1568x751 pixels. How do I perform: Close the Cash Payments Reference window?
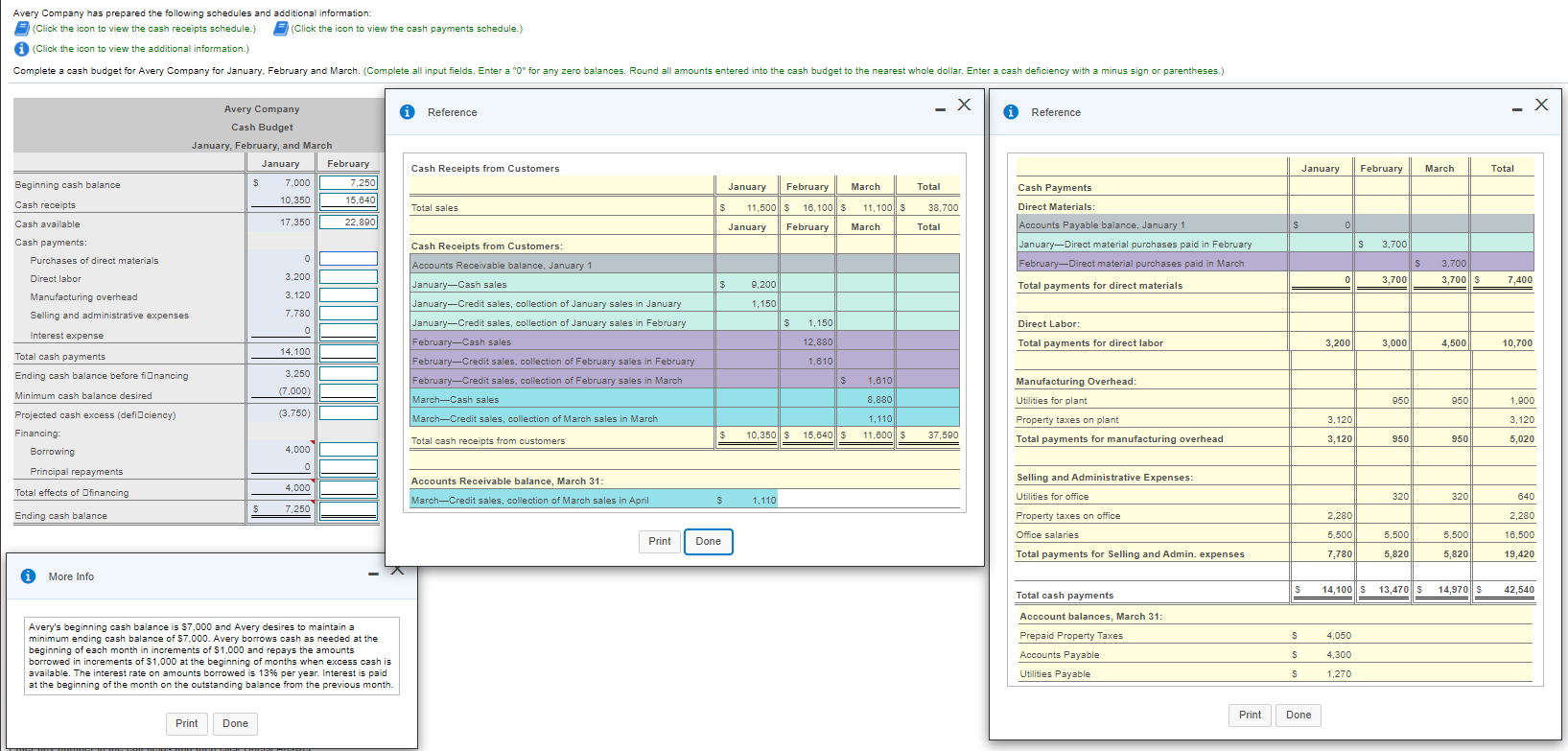[1541, 105]
